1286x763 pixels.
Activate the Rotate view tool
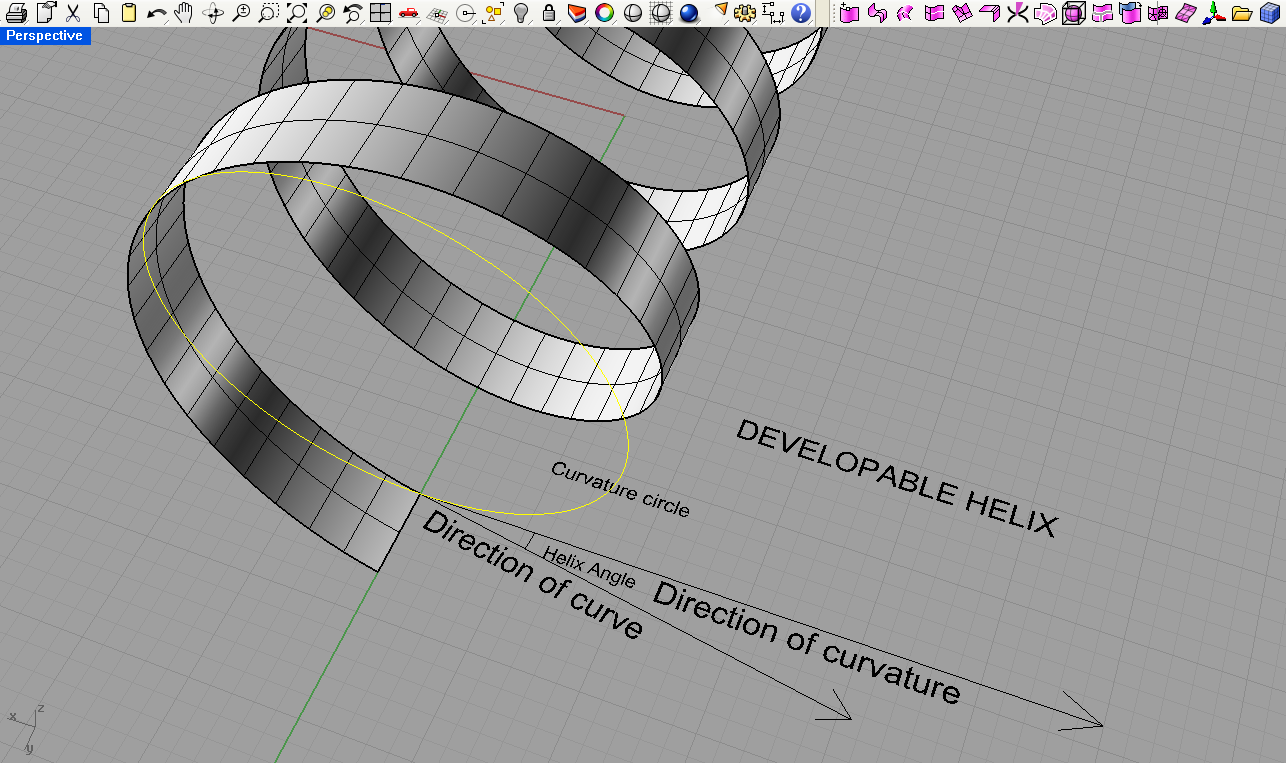[214, 12]
